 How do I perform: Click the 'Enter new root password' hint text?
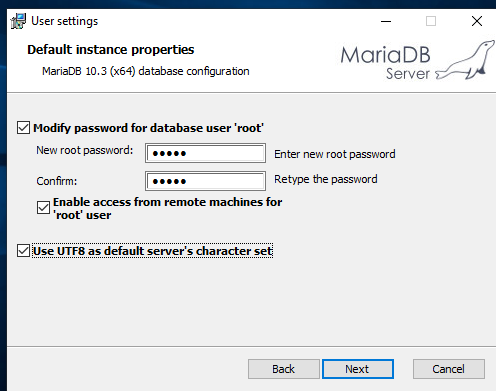pos(335,154)
